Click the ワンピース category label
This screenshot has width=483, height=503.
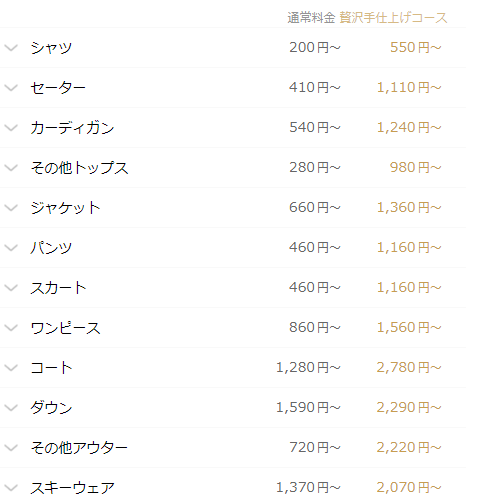pos(65,328)
